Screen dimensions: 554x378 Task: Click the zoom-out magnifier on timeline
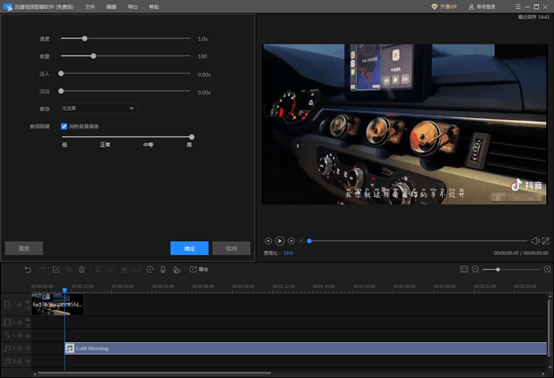(476, 270)
